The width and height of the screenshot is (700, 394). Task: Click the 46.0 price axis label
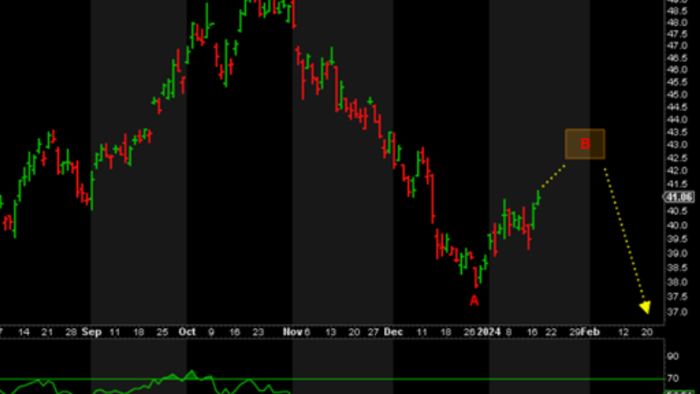pyautogui.click(x=677, y=70)
